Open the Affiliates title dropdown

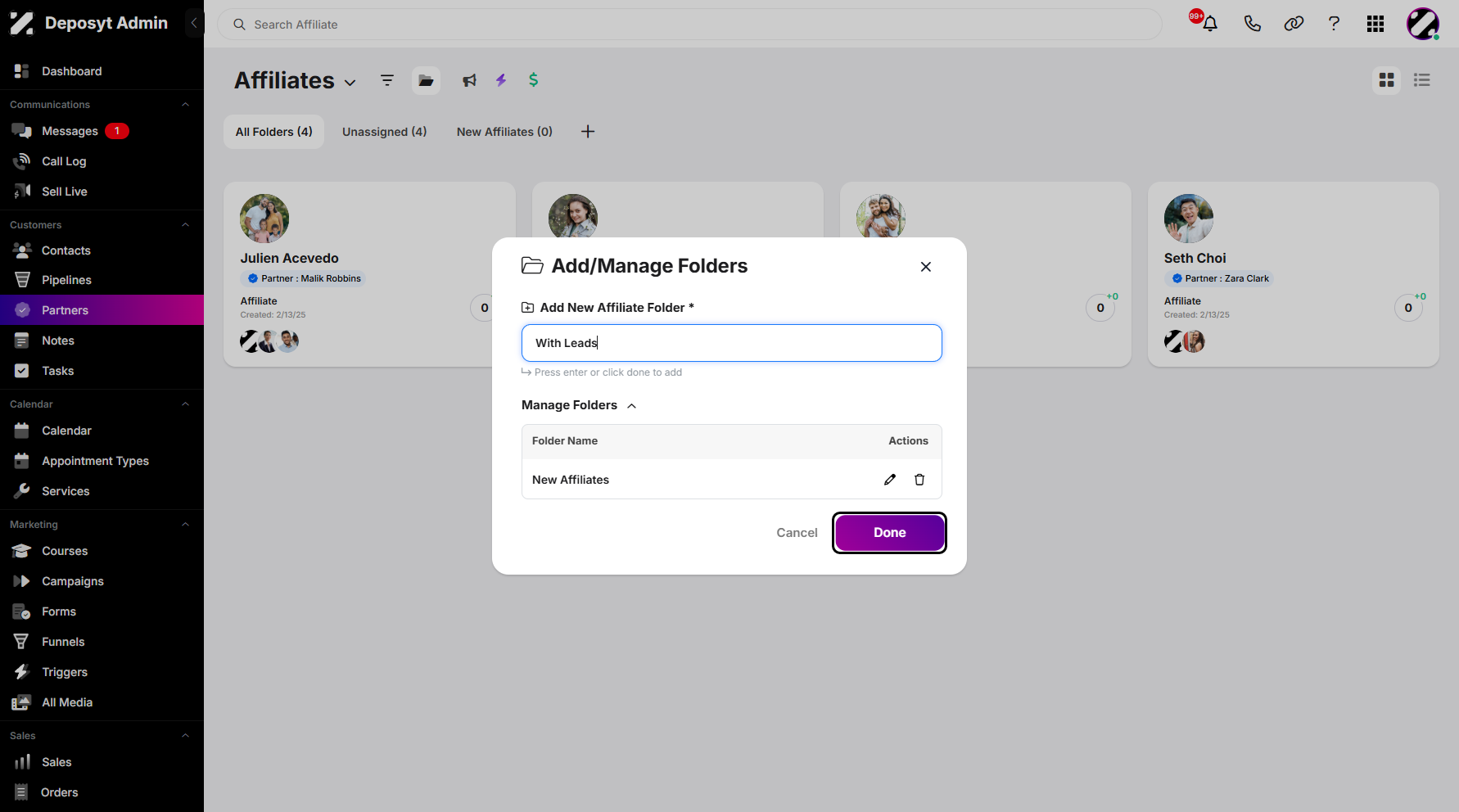[350, 83]
